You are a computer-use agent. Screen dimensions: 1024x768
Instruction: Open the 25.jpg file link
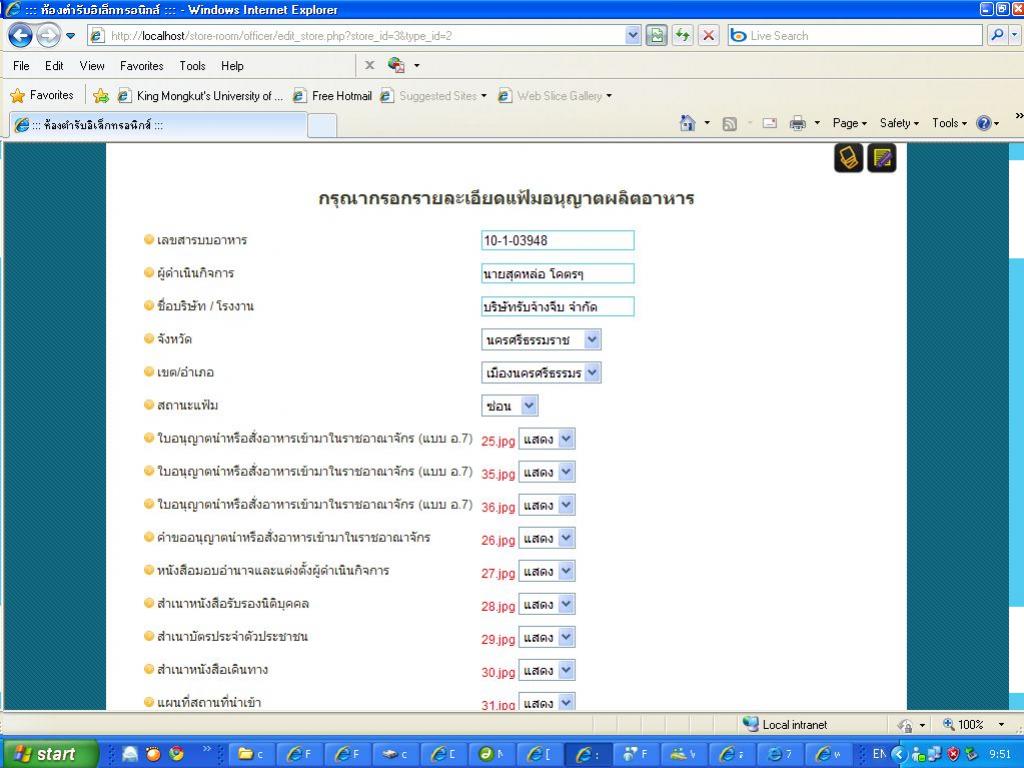[498, 441]
